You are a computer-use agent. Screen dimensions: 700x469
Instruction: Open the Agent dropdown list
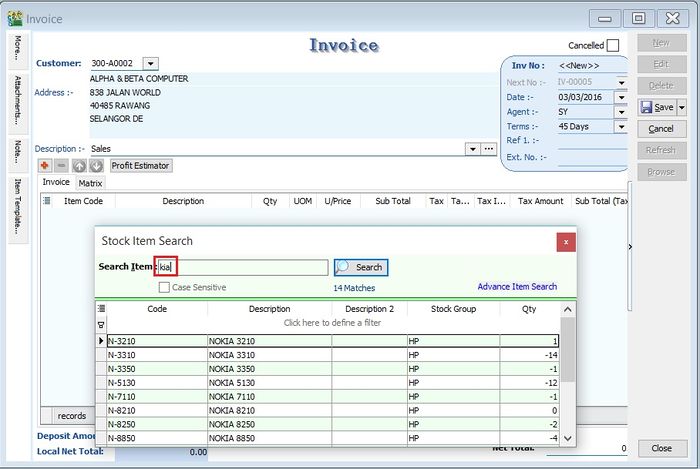tap(621, 112)
